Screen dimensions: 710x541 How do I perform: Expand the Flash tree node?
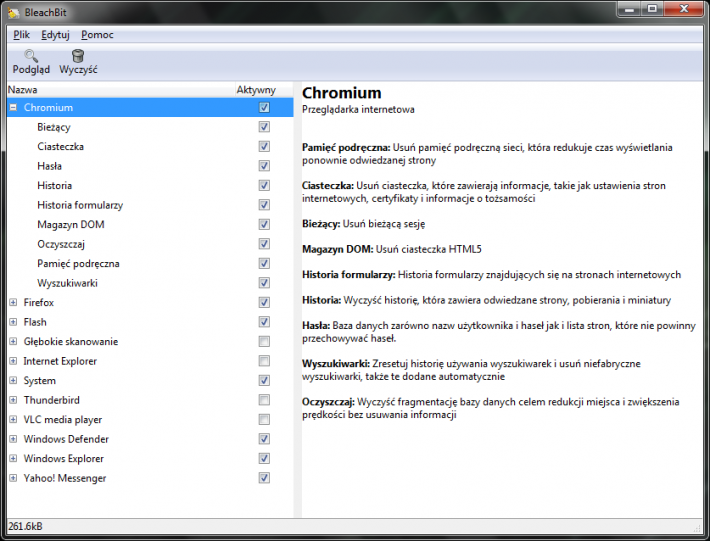(13, 322)
